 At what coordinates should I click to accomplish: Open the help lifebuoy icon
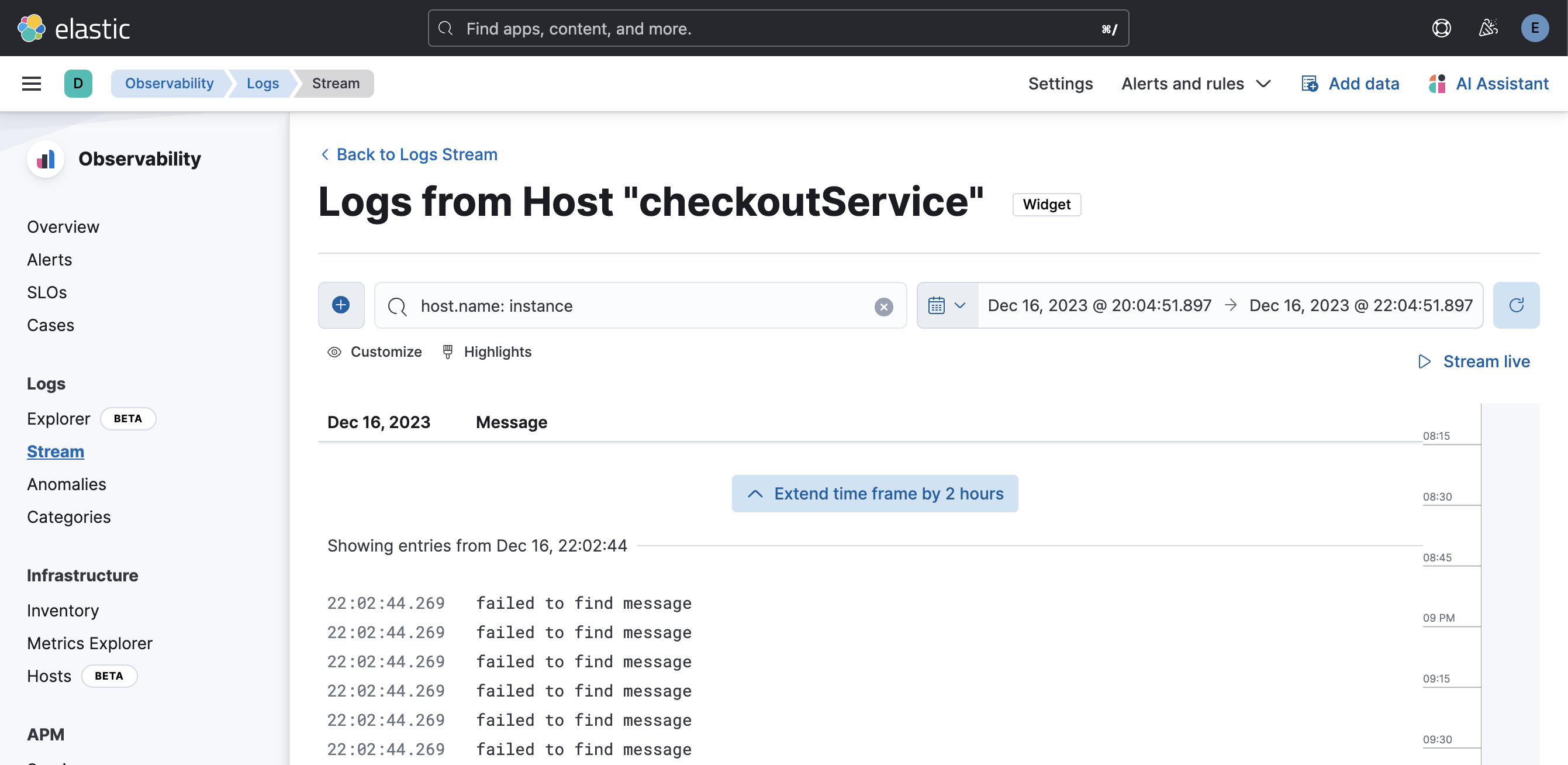[x=1441, y=28]
